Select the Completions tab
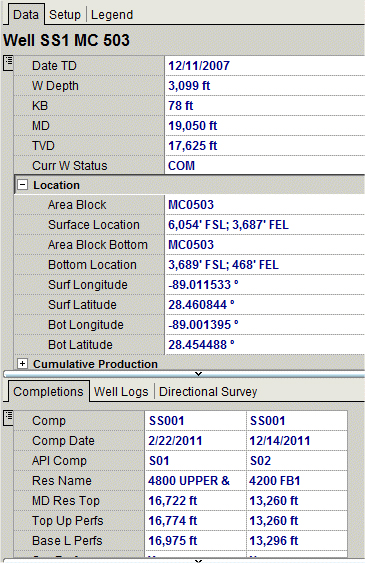 click(x=48, y=391)
